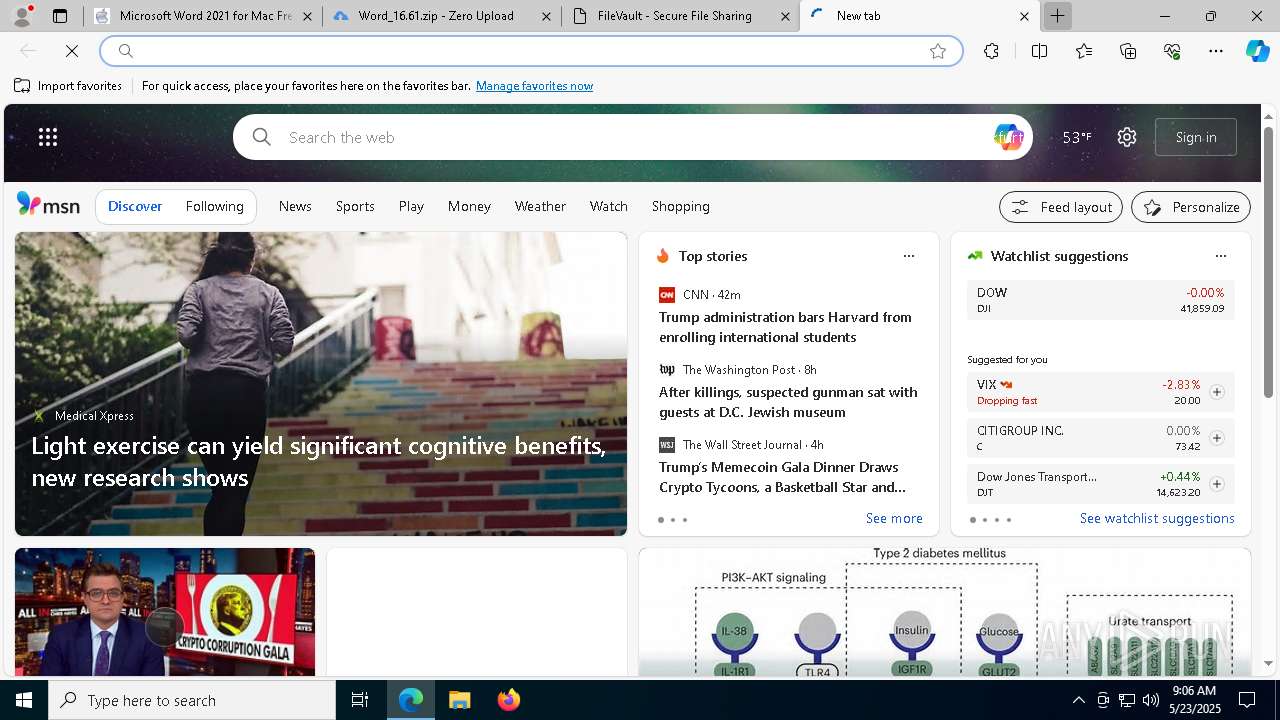Open the Collections icon

(1129, 51)
